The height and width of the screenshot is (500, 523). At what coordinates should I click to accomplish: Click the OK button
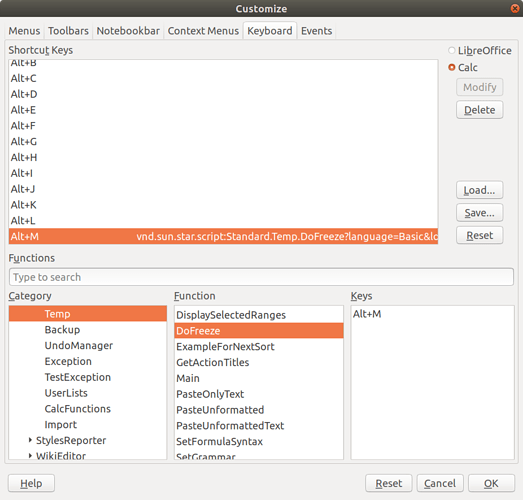tap(491, 483)
